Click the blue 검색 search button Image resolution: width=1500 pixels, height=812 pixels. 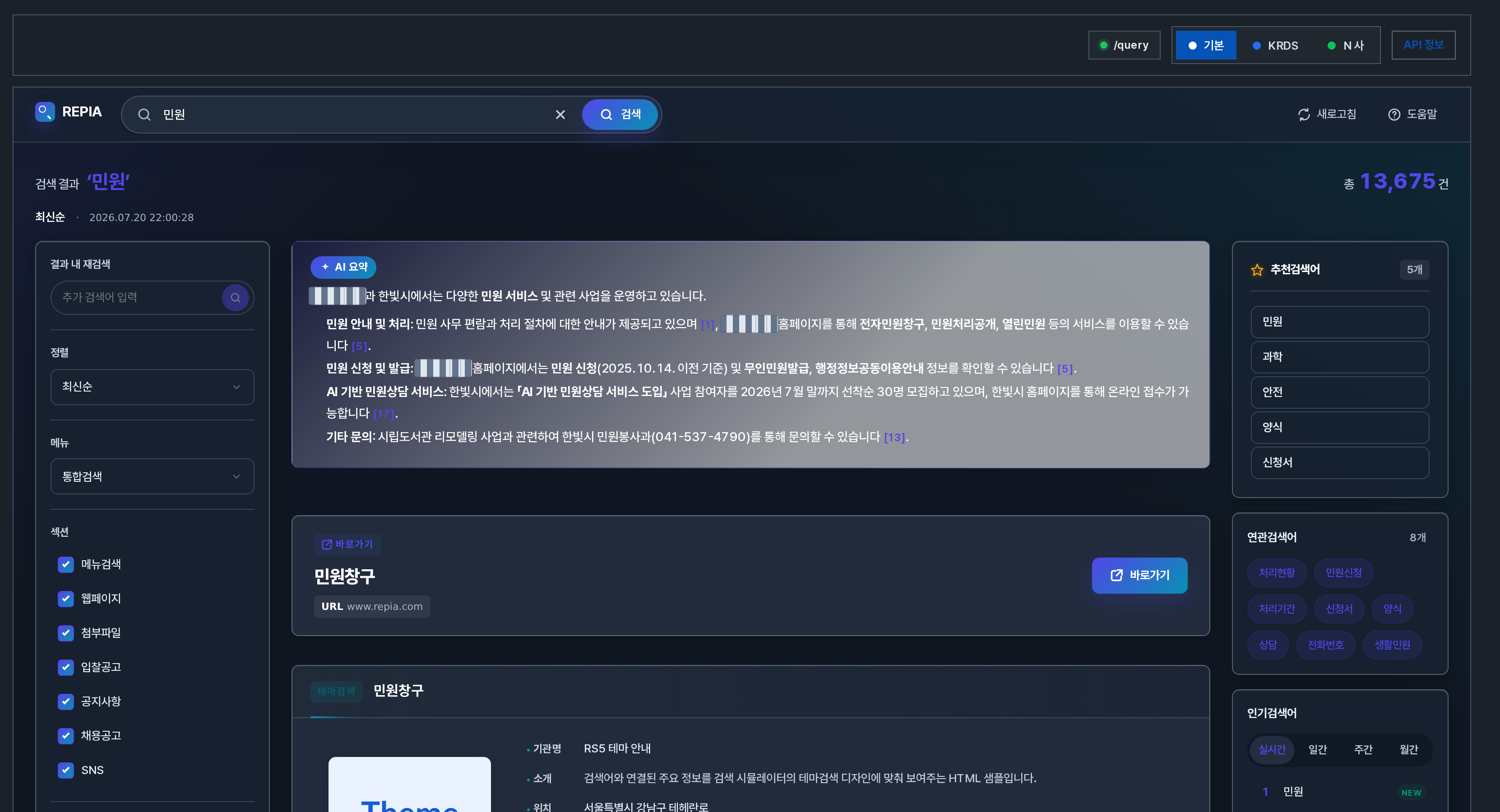[620, 115]
